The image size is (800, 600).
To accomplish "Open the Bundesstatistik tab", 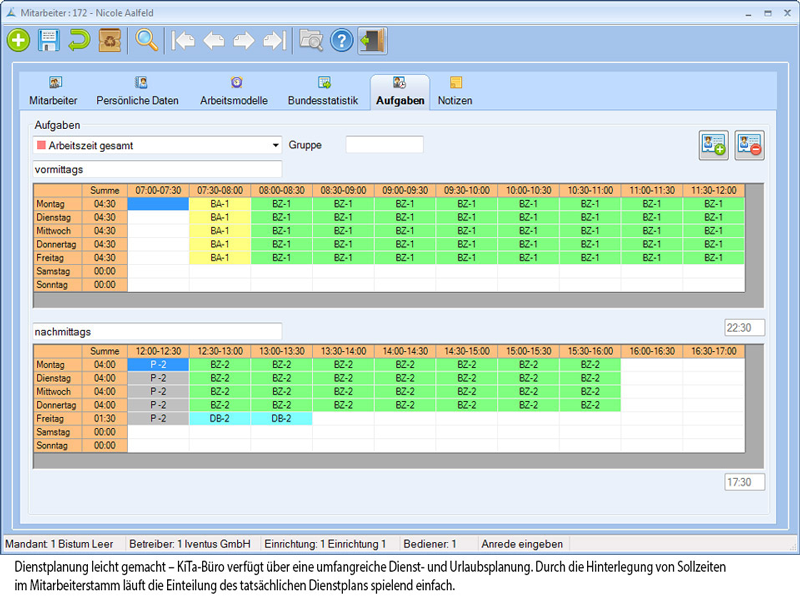I will tap(322, 92).
